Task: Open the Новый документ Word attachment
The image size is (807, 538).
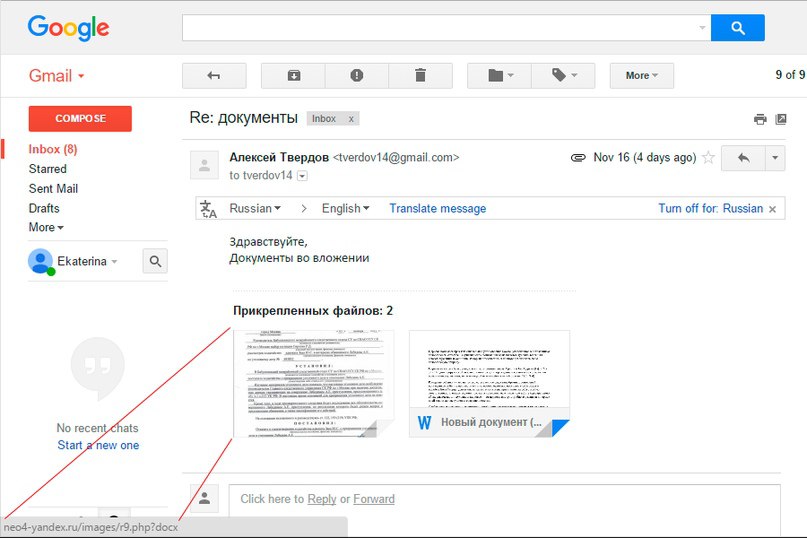Action: pos(489,384)
